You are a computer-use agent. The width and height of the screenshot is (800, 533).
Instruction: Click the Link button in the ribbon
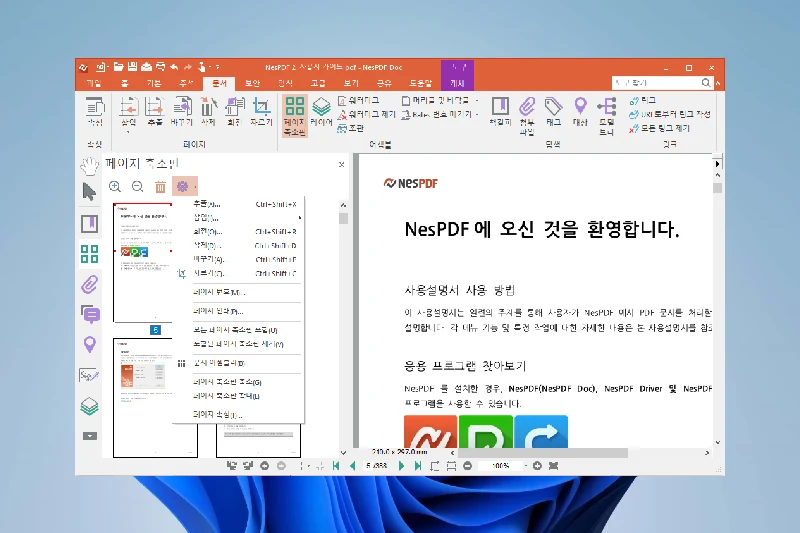[643, 100]
